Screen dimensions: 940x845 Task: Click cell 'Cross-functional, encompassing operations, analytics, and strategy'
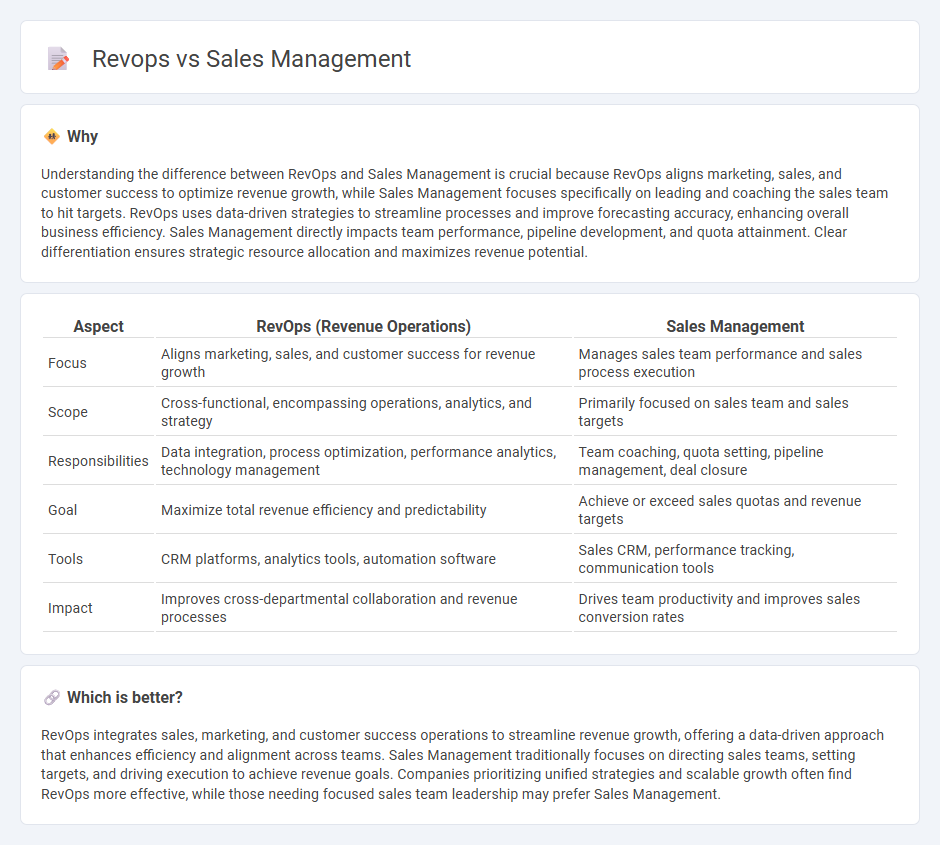click(x=363, y=412)
